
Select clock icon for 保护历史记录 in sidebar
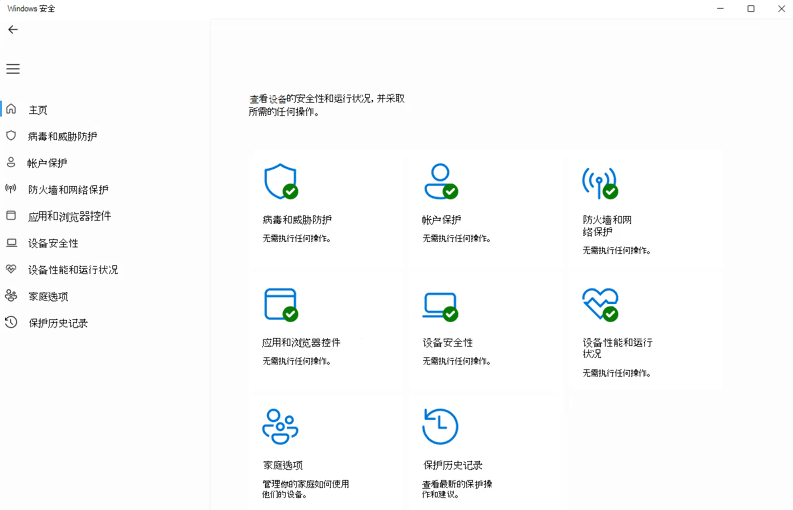(11, 322)
